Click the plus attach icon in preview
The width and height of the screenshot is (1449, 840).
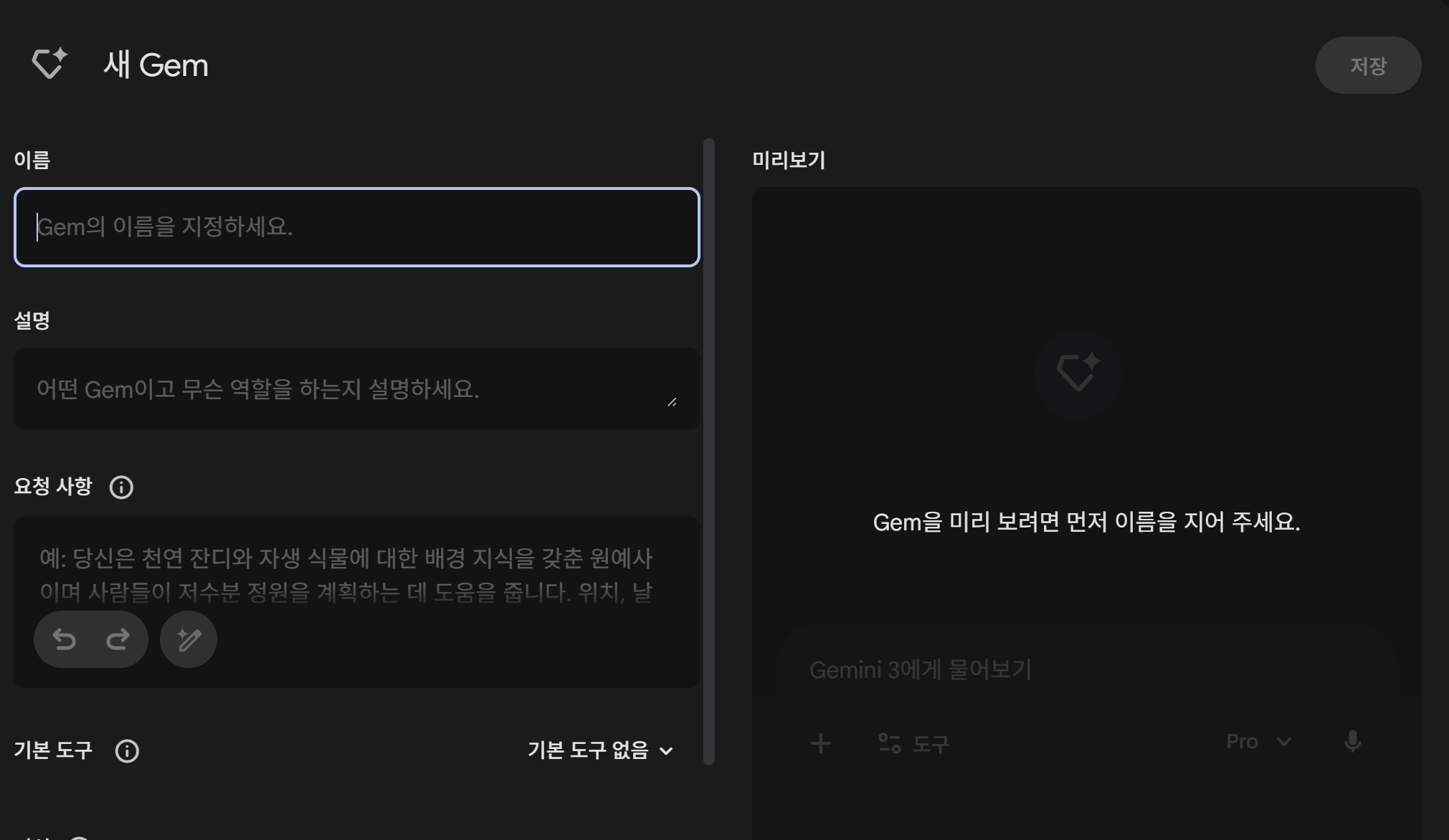821,743
